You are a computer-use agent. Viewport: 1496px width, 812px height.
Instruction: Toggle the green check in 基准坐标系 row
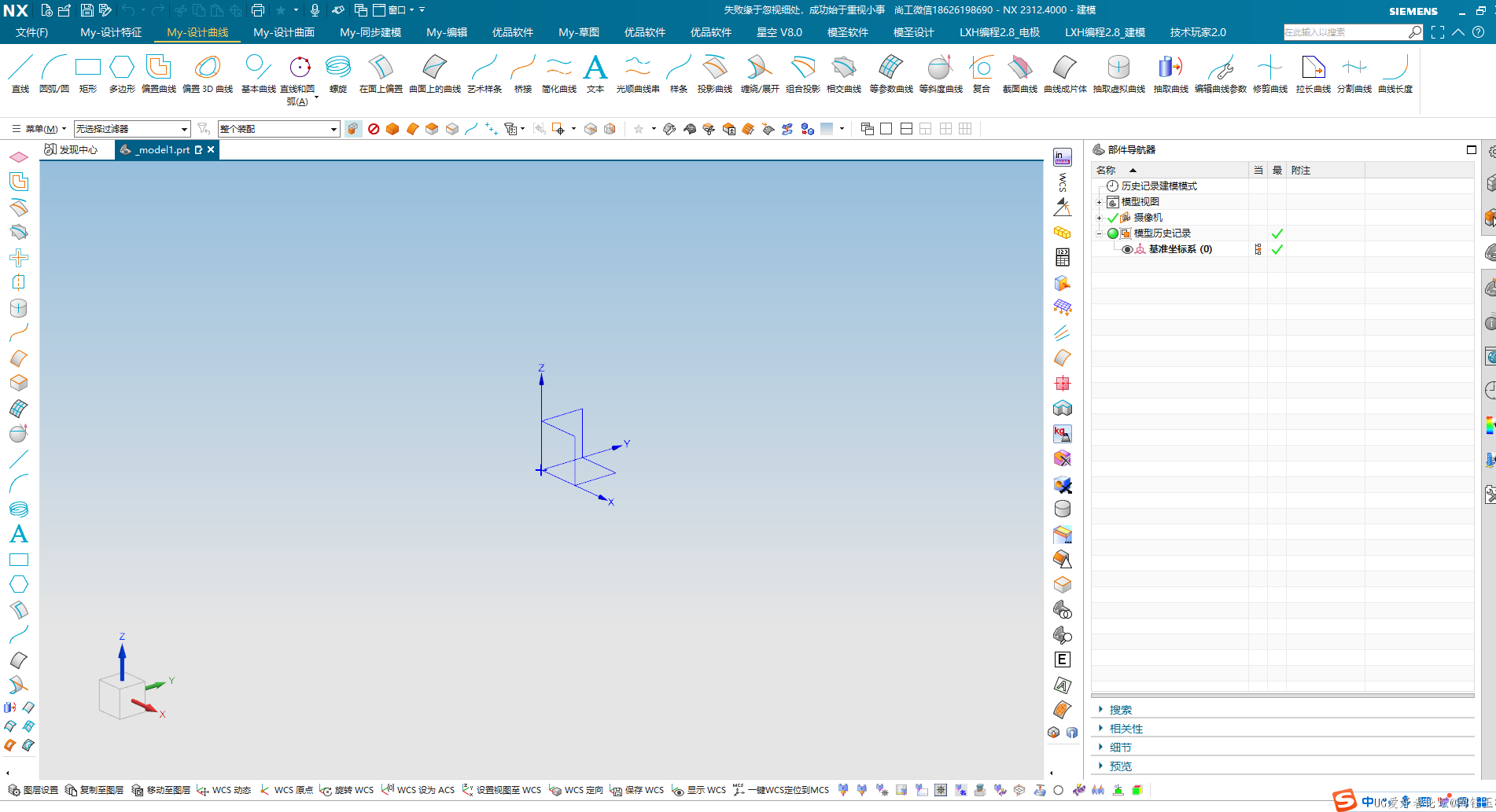point(1277,249)
